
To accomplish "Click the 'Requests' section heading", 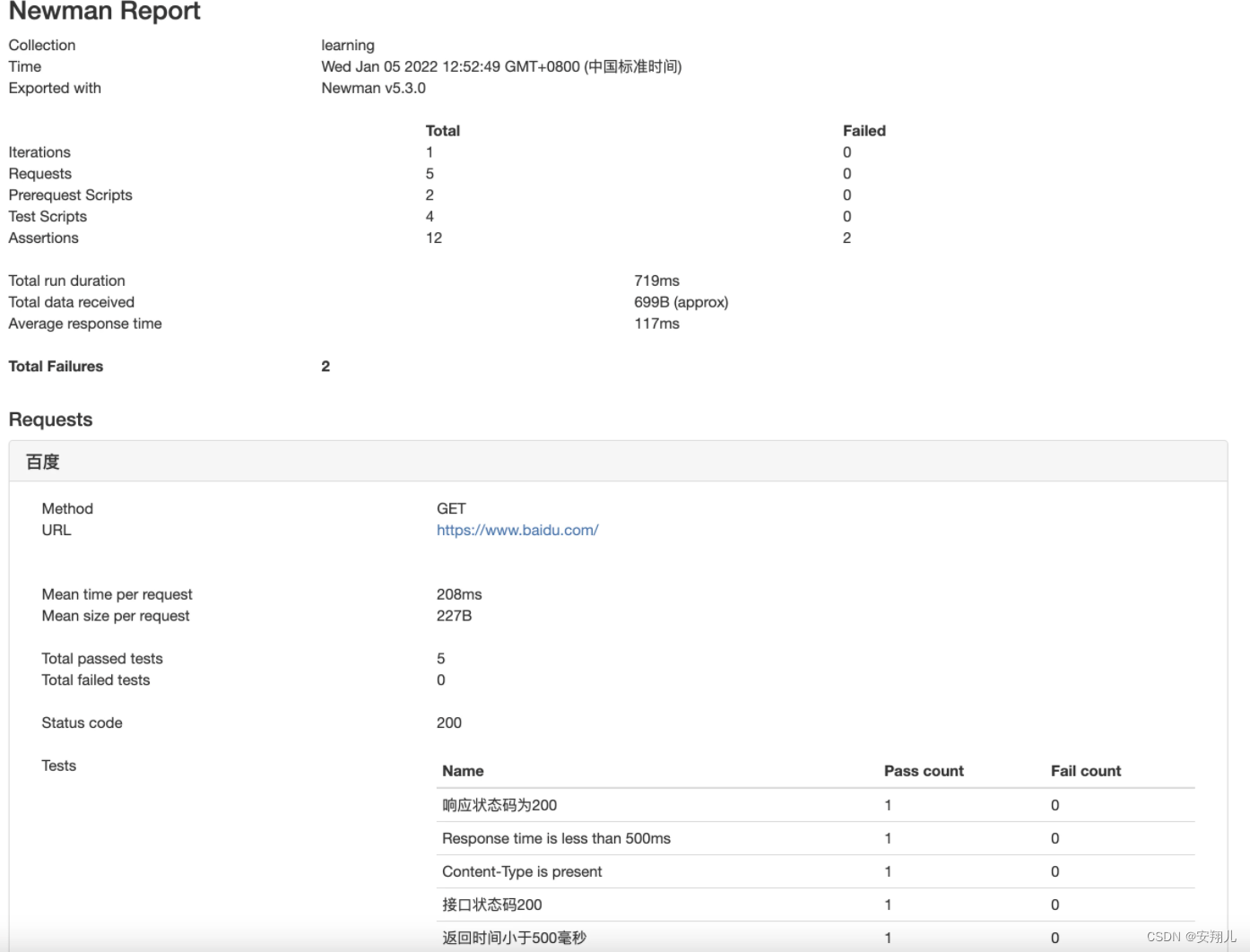I will (x=50, y=420).
